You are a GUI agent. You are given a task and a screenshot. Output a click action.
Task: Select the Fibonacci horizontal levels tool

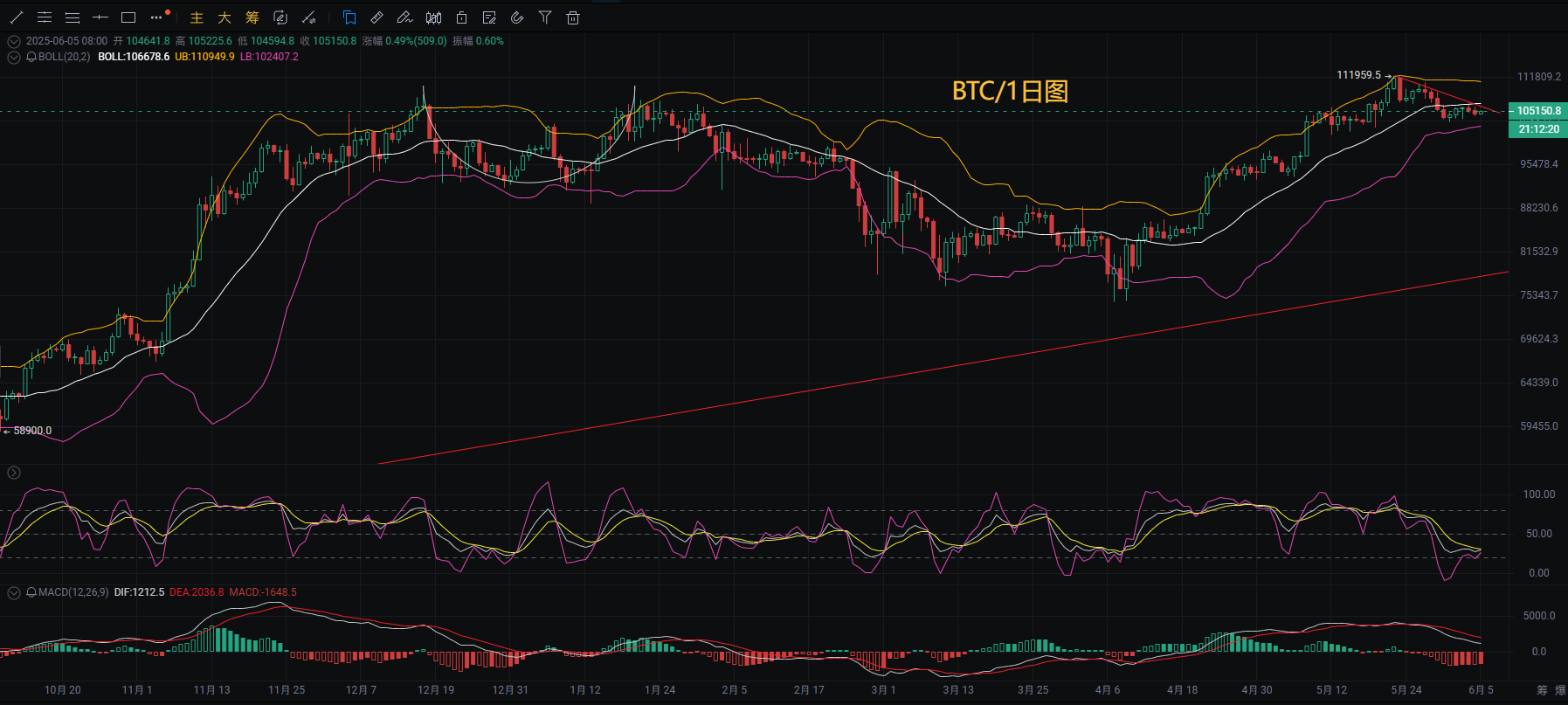(73, 17)
